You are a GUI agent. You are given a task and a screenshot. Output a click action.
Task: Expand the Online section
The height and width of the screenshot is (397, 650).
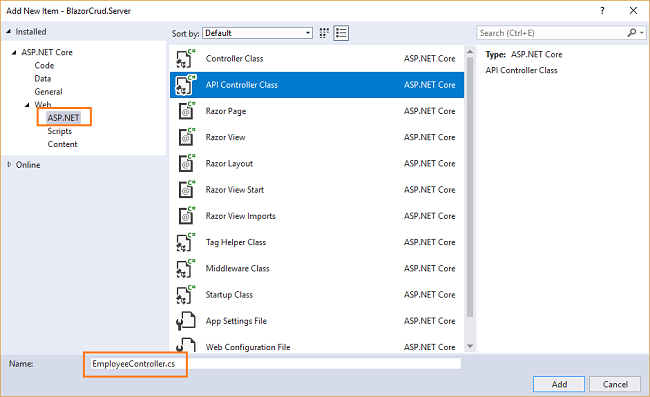[x=9, y=165]
